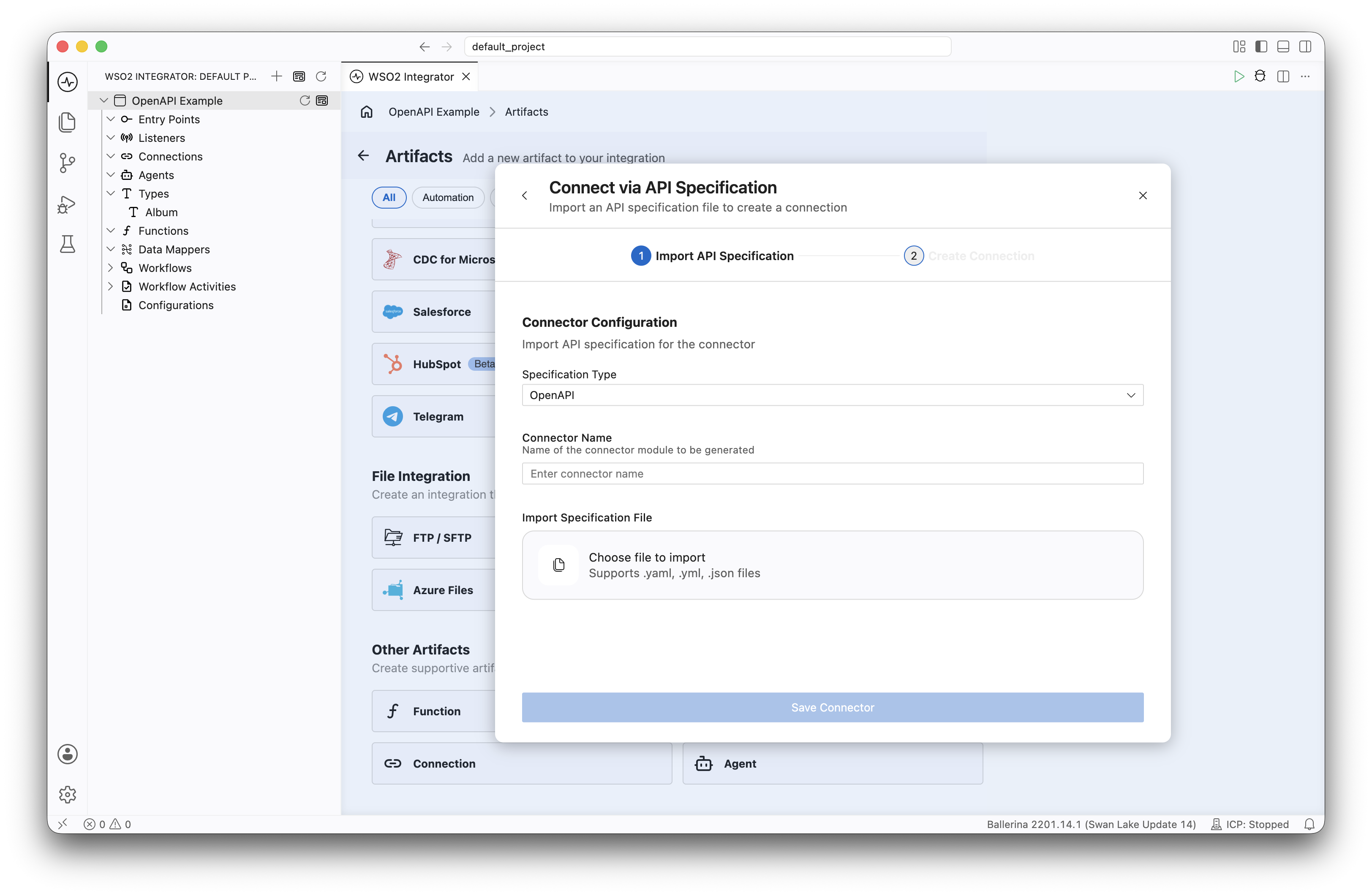
Task: Select the Automation filter chip
Action: tap(448, 198)
